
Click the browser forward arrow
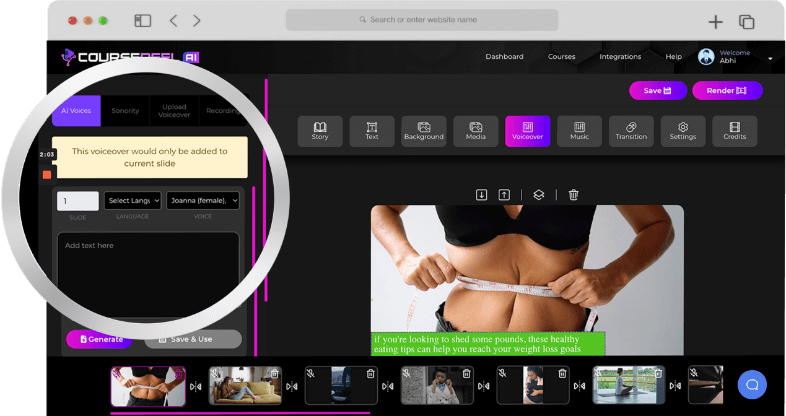click(197, 21)
